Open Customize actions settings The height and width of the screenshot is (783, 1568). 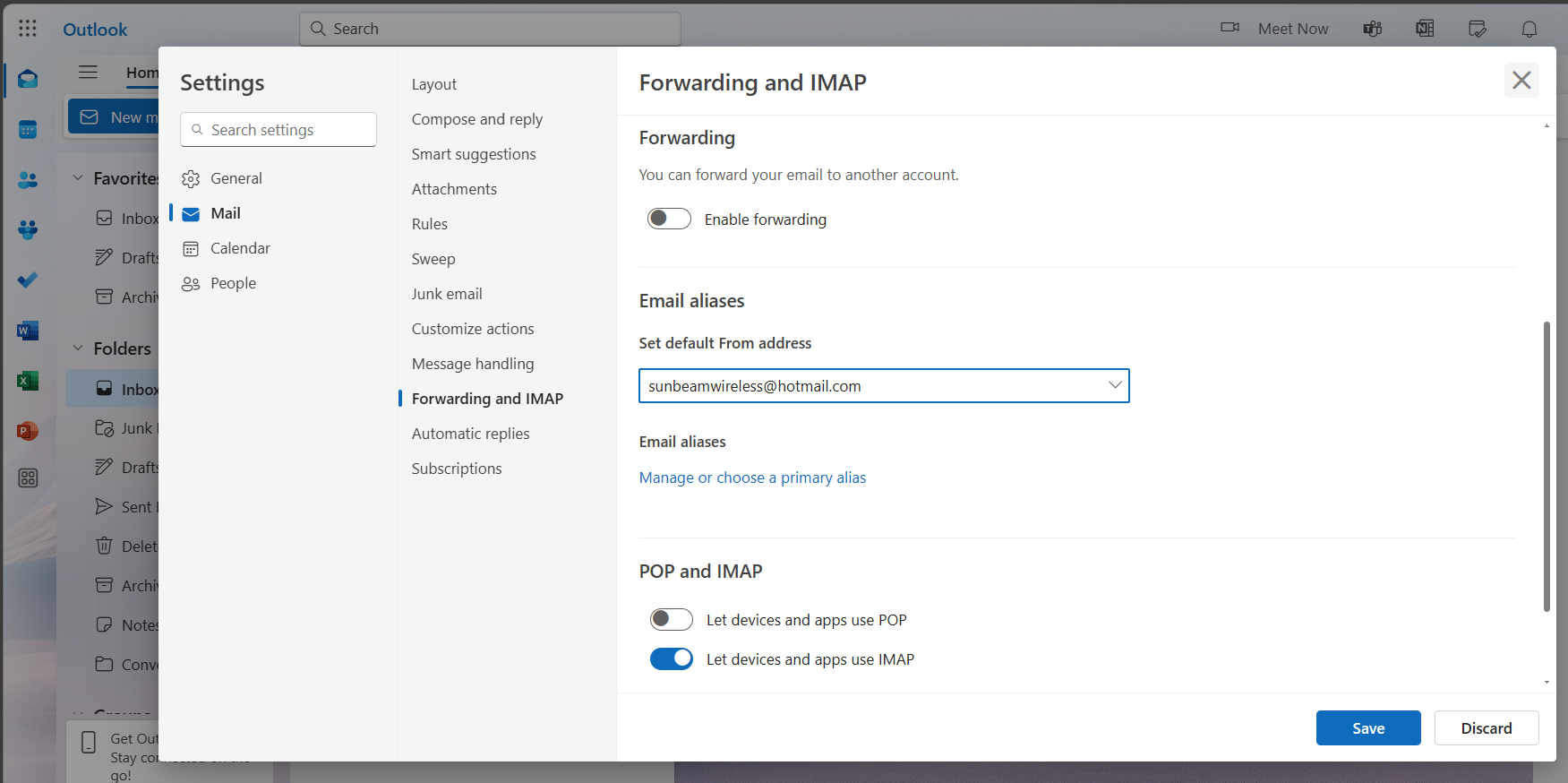473,329
